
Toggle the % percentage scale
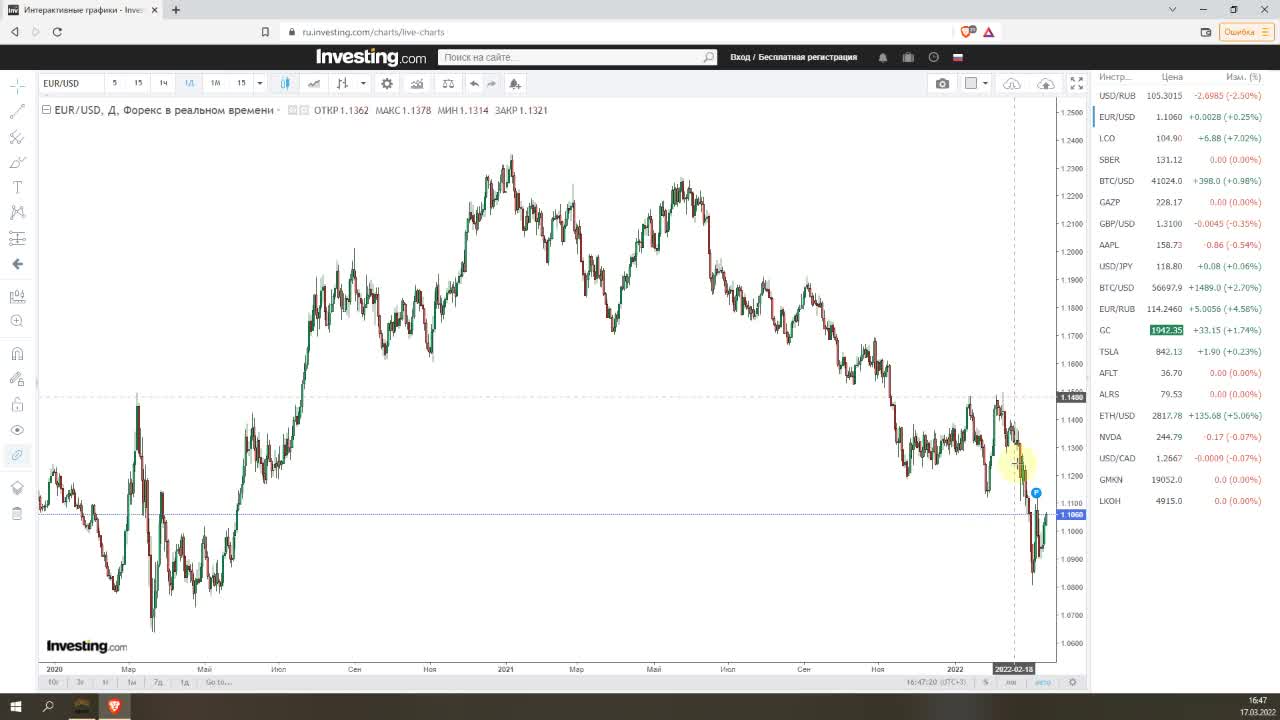coord(985,682)
